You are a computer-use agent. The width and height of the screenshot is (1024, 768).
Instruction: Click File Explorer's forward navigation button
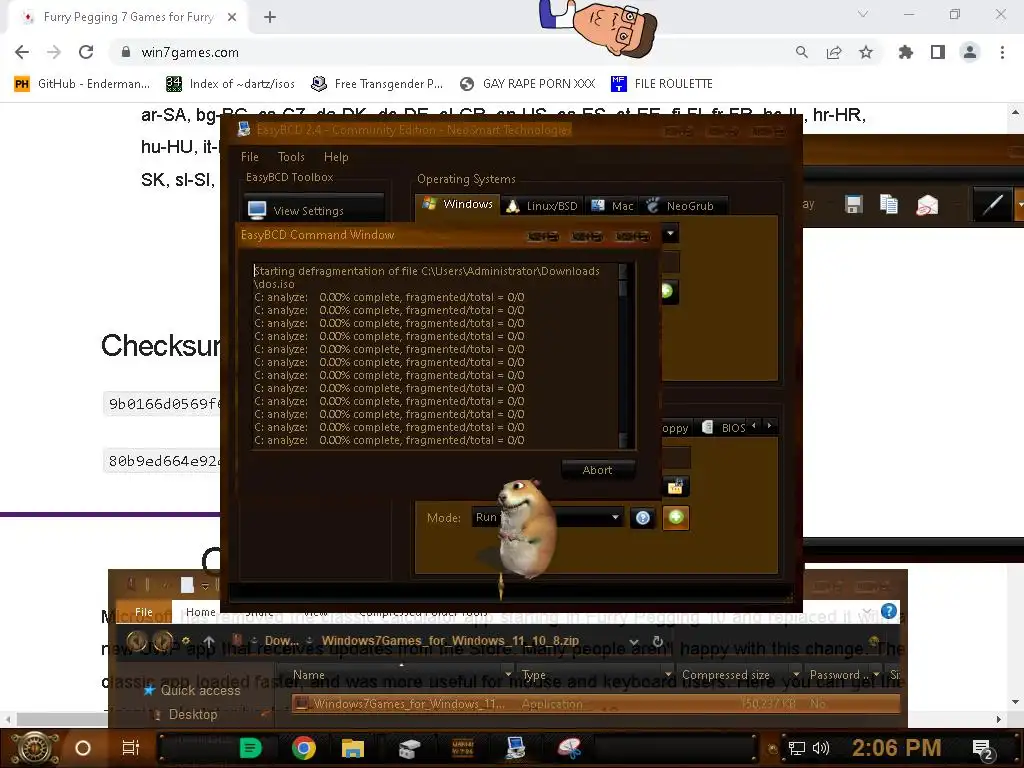click(x=163, y=641)
